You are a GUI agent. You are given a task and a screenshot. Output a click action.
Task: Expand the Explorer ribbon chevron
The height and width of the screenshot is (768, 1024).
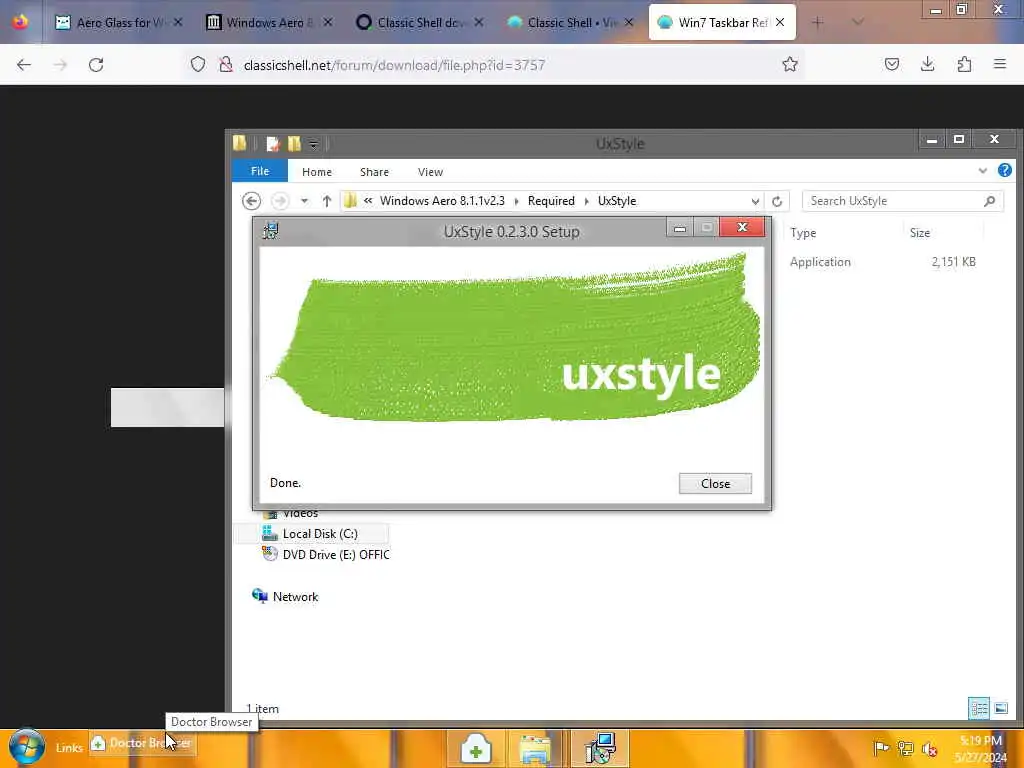coord(982,171)
